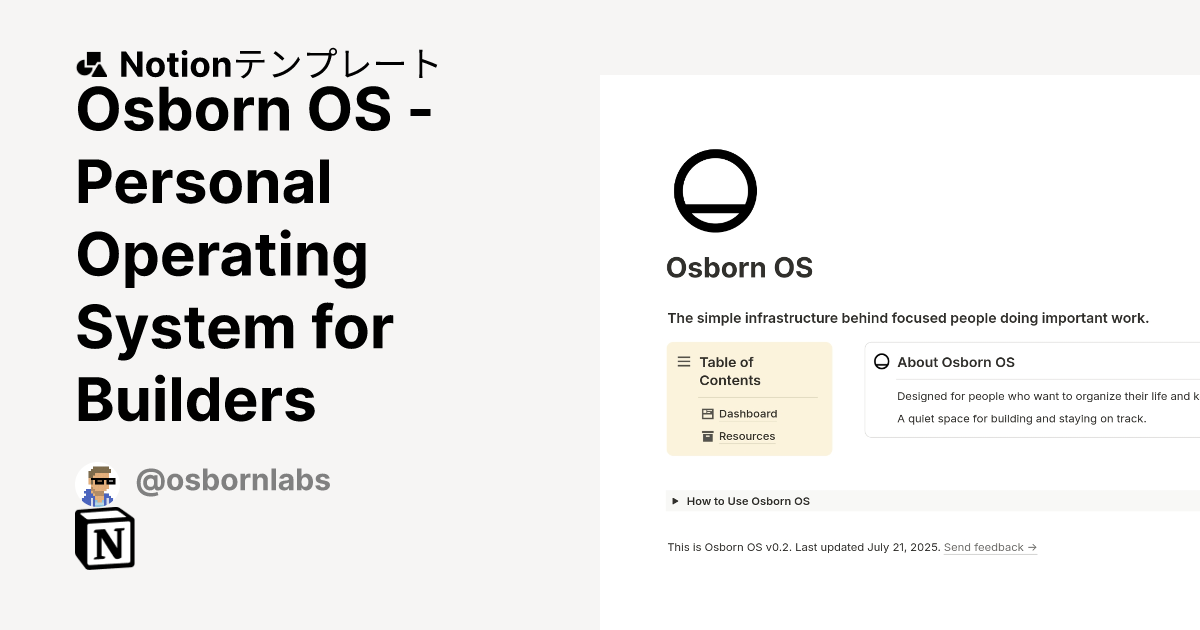Screen dimensions: 1200x630
Task: Open Resources from the Table of Contents
Action: coord(747,436)
